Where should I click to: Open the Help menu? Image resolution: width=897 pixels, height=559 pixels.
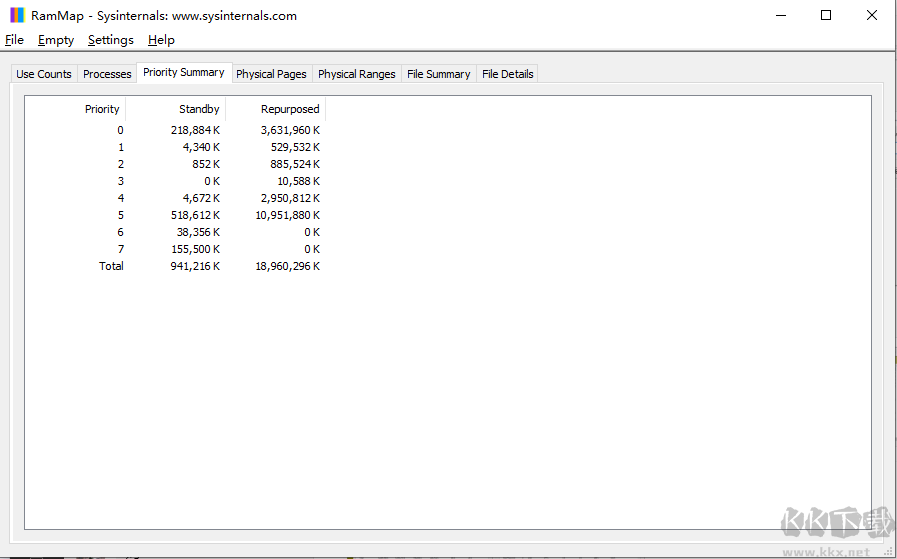click(x=161, y=40)
